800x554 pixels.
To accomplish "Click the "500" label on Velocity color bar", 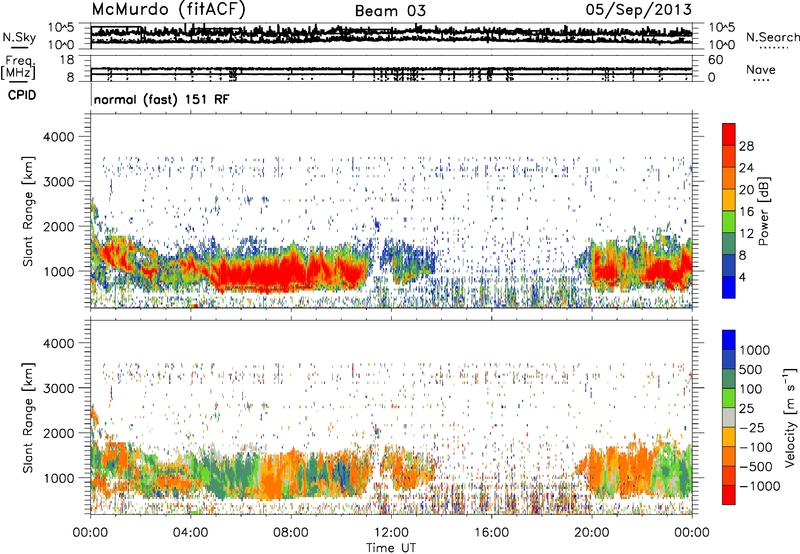I will pyautogui.click(x=751, y=370).
